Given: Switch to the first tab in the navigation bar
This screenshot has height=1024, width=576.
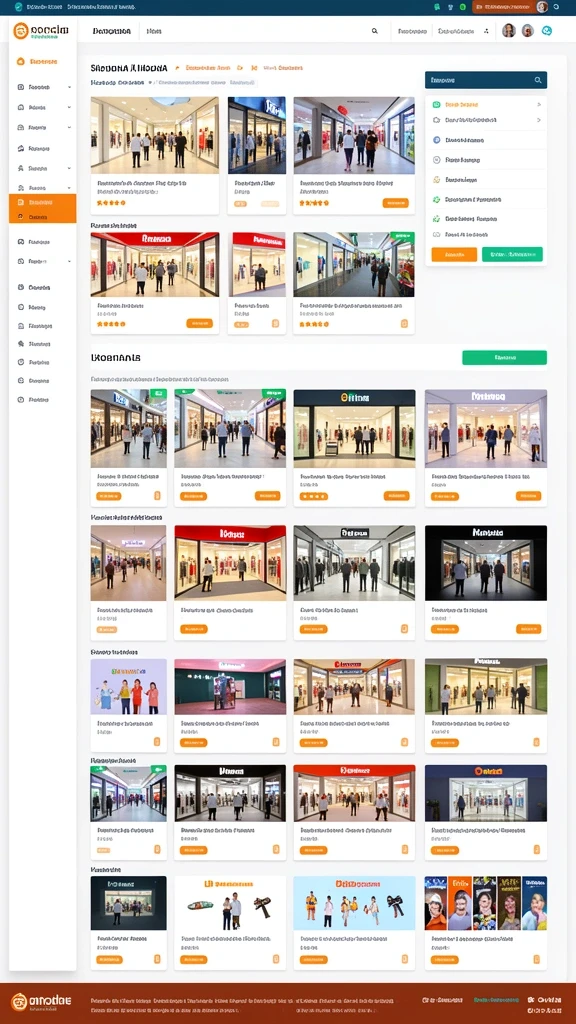Looking at the screenshot, I should pos(112,31).
